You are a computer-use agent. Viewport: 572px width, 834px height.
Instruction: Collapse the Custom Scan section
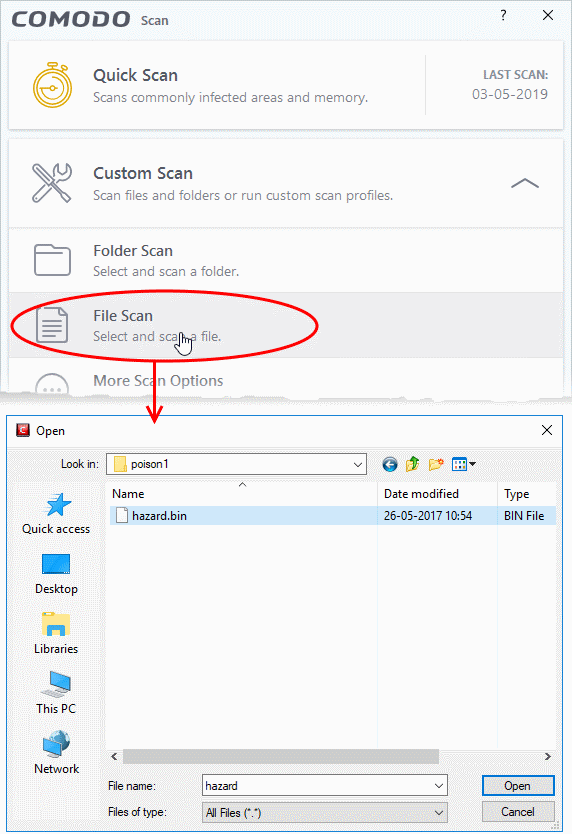click(x=525, y=184)
